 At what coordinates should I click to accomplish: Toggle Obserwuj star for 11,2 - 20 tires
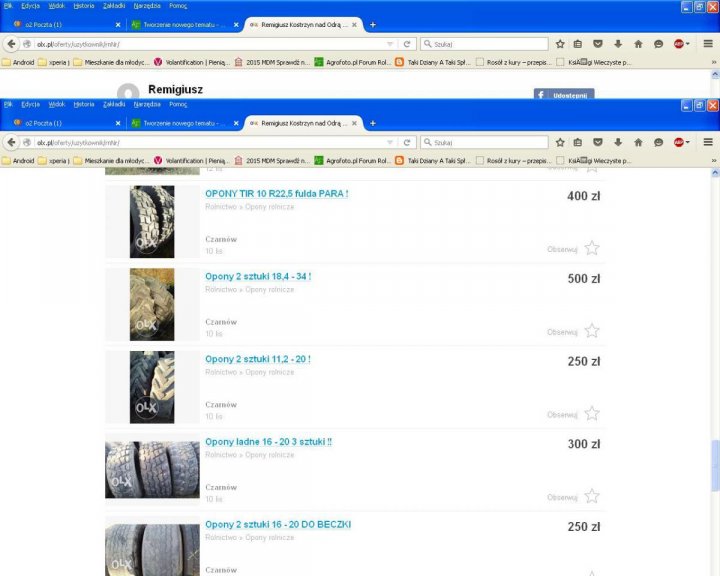(592, 414)
